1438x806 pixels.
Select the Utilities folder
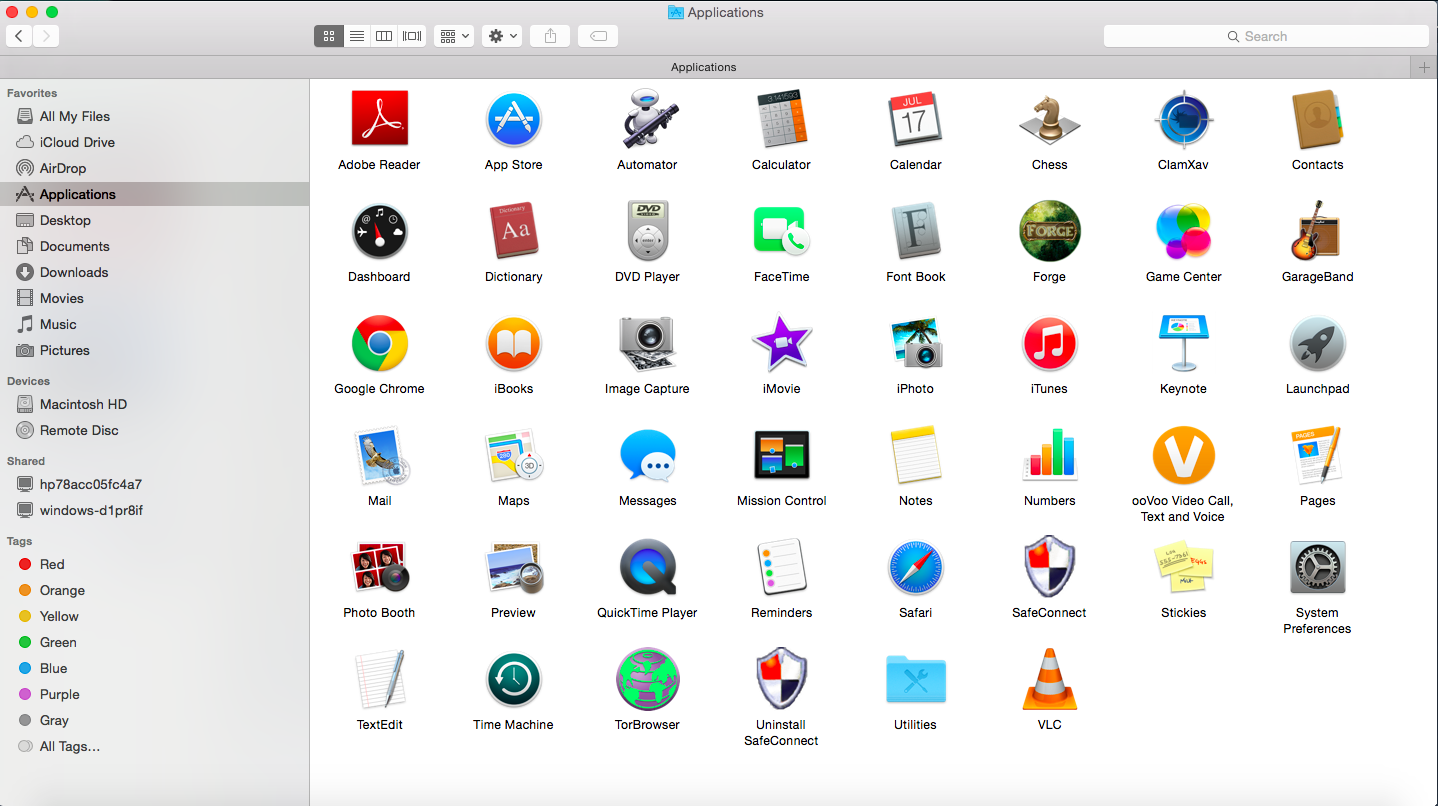pyautogui.click(x=915, y=679)
